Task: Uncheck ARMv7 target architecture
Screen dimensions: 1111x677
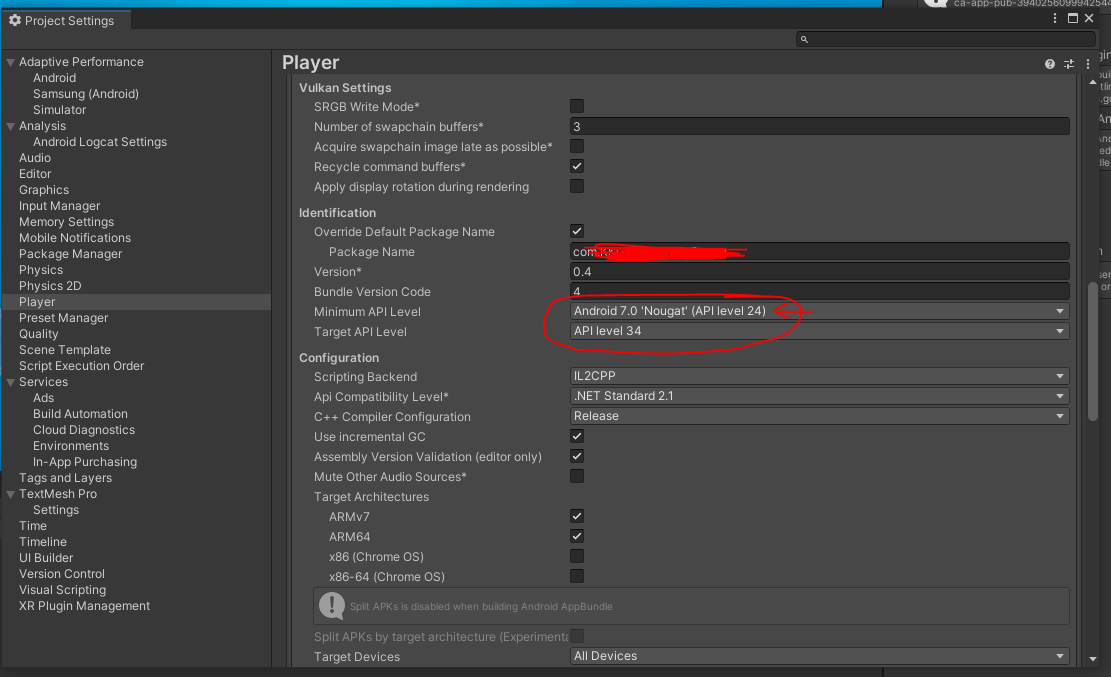Action: tap(577, 516)
